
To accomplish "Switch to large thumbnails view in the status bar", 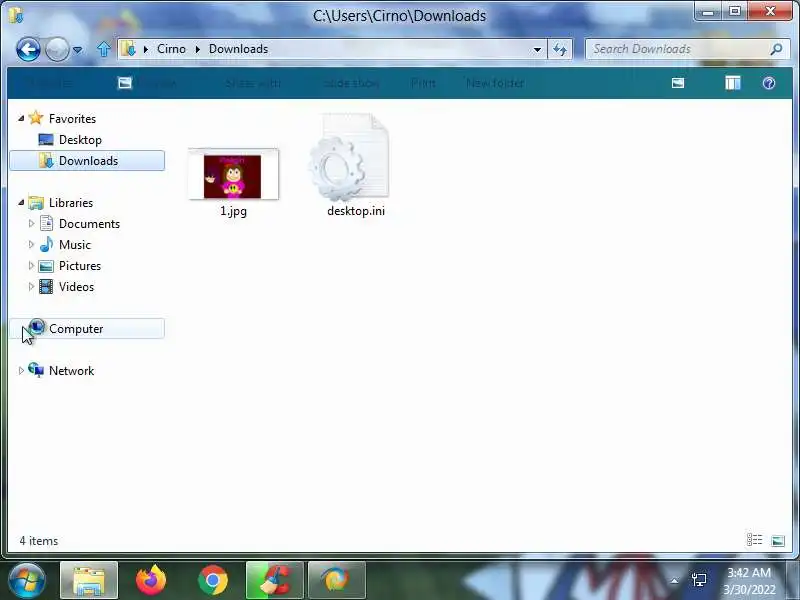I will pos(778,540).
